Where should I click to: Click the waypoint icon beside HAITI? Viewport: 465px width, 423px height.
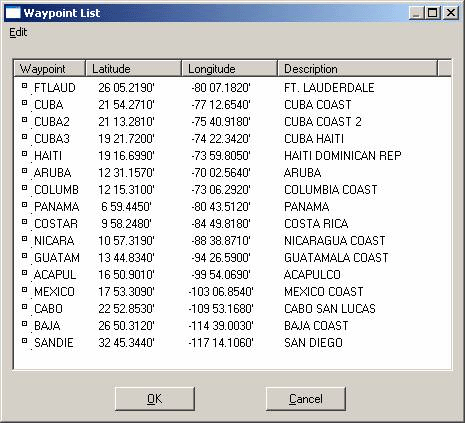tap(24, 154)
